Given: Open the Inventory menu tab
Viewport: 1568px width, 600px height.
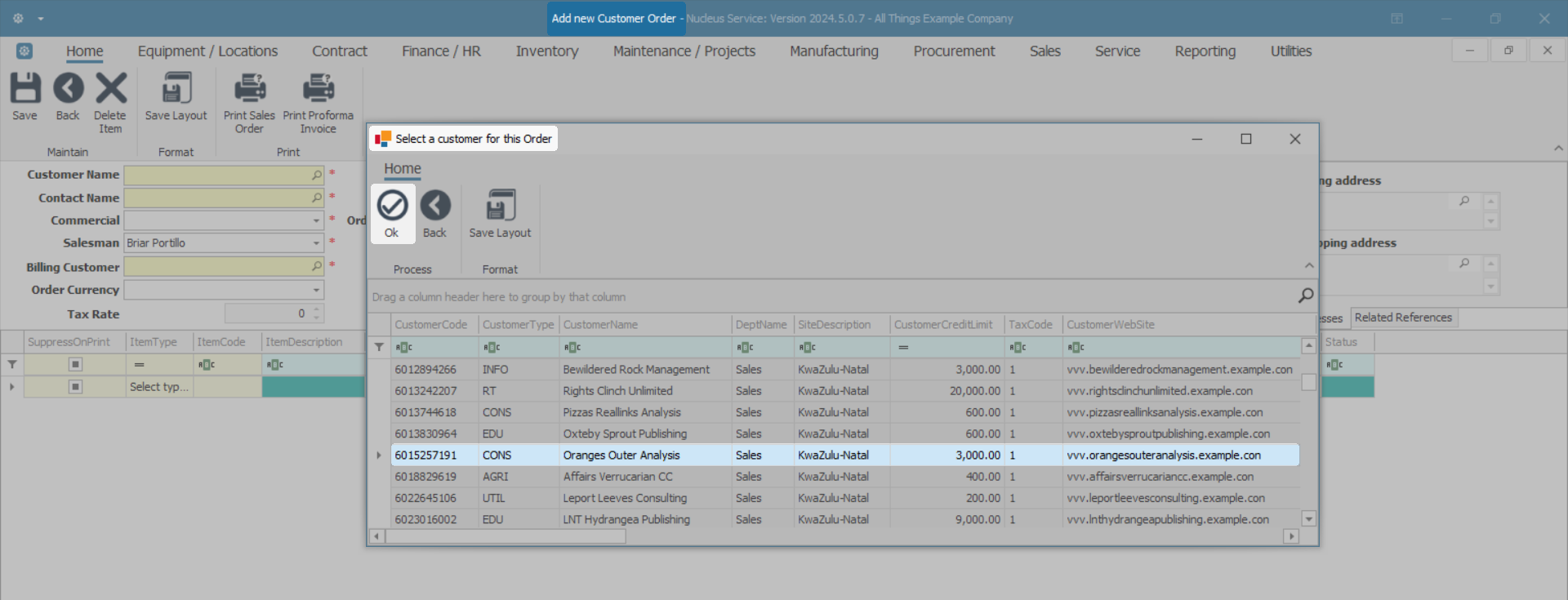Looking at the screenshot, I should (546, 51).
